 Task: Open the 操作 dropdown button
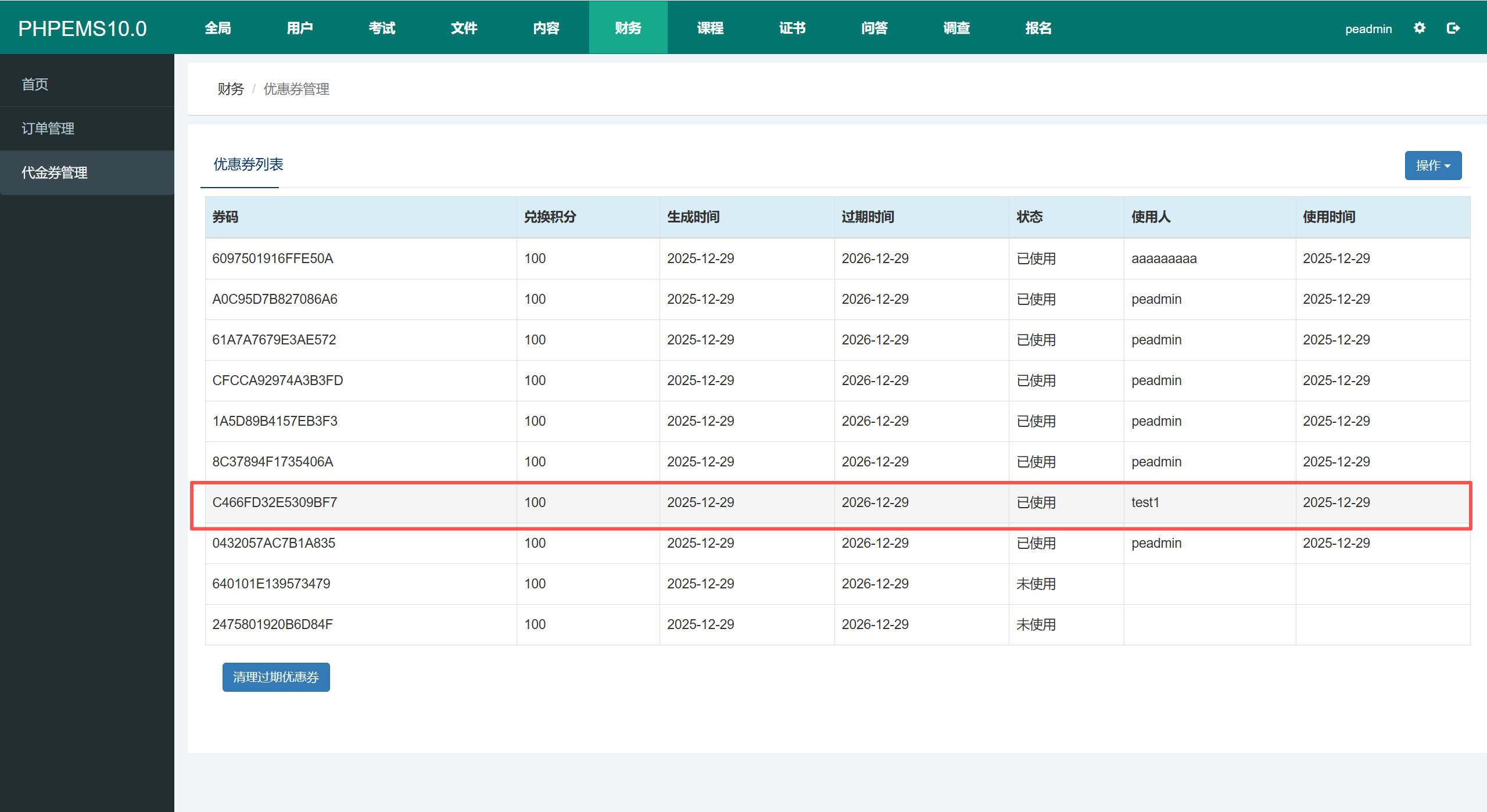coord(1432,166)
